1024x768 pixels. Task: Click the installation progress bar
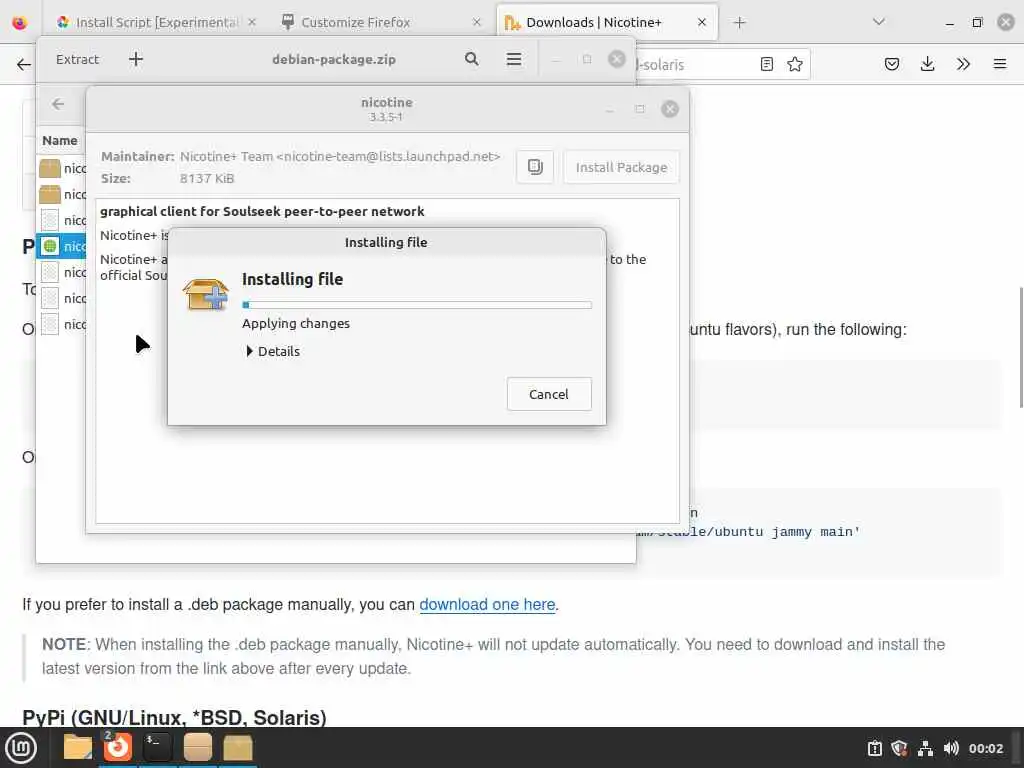417,305
